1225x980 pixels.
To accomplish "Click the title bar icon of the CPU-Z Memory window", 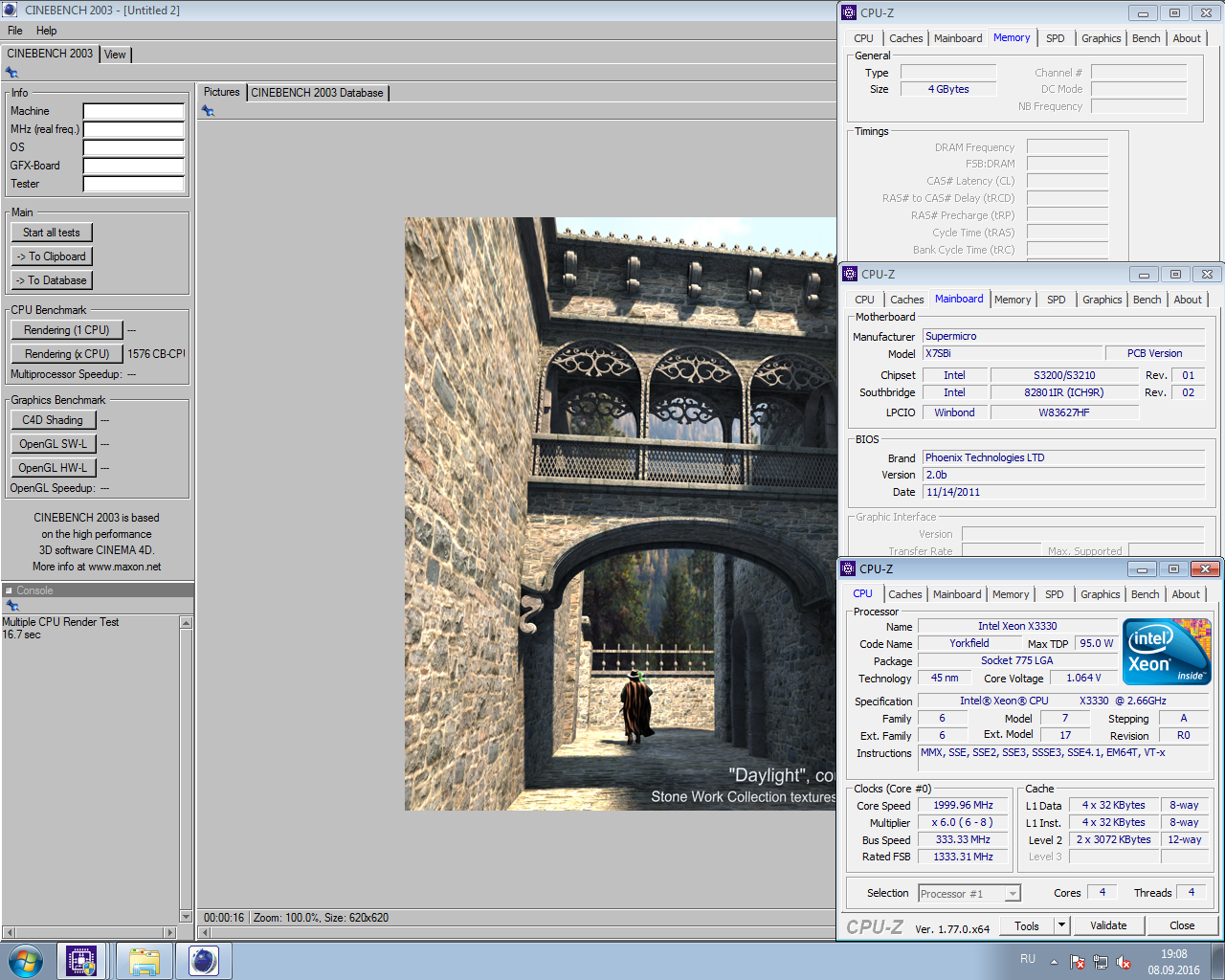I will [849, 12].
